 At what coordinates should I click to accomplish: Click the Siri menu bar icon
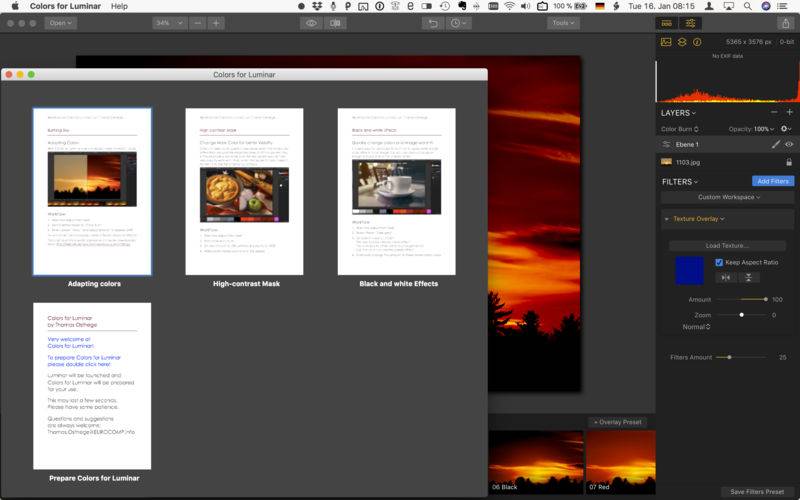765,6
